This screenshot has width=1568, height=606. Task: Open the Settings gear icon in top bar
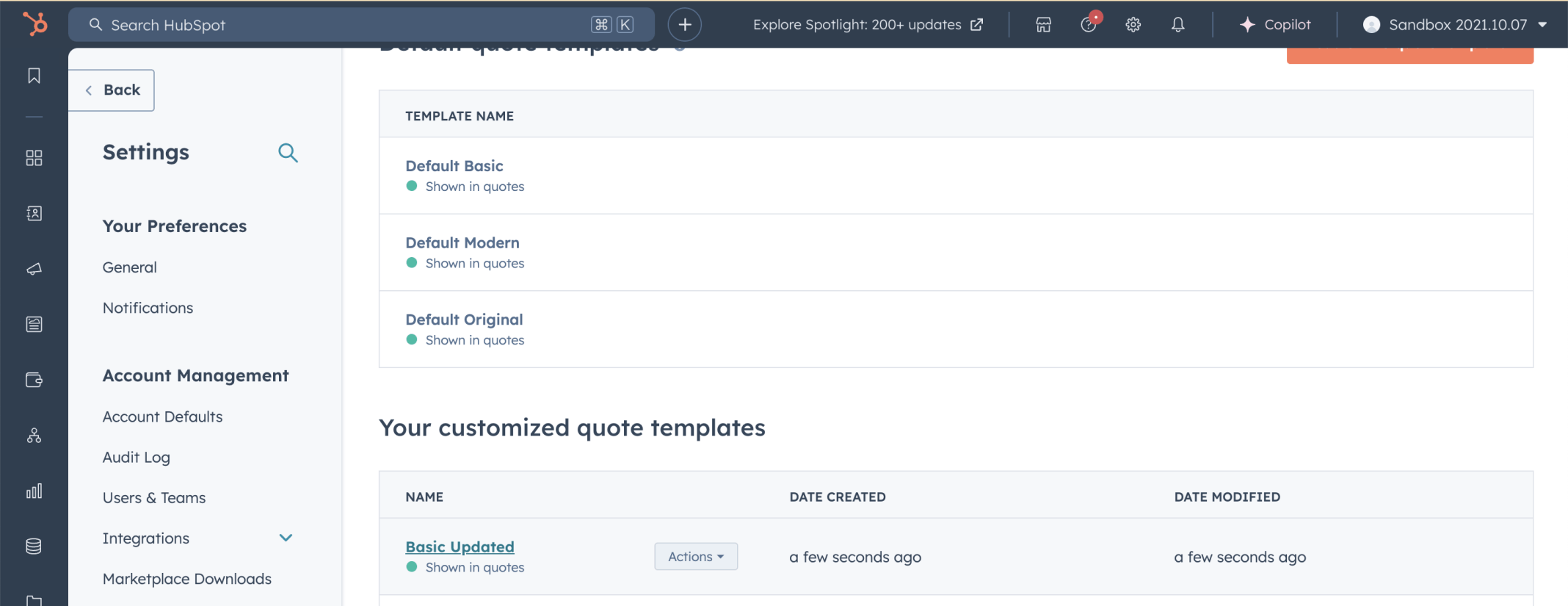click(1133, 24)
